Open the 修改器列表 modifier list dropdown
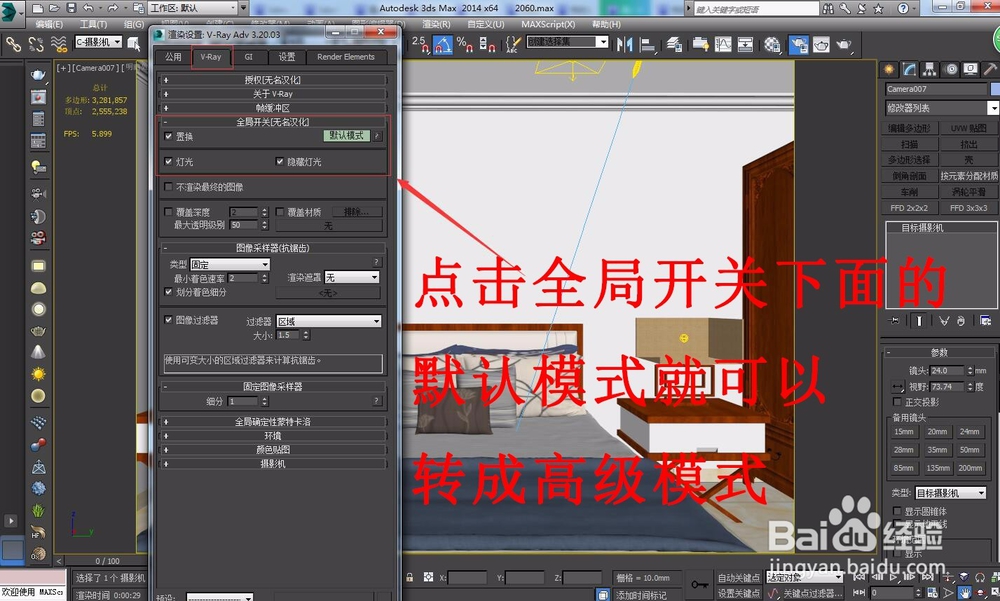 tap(942, 108)
